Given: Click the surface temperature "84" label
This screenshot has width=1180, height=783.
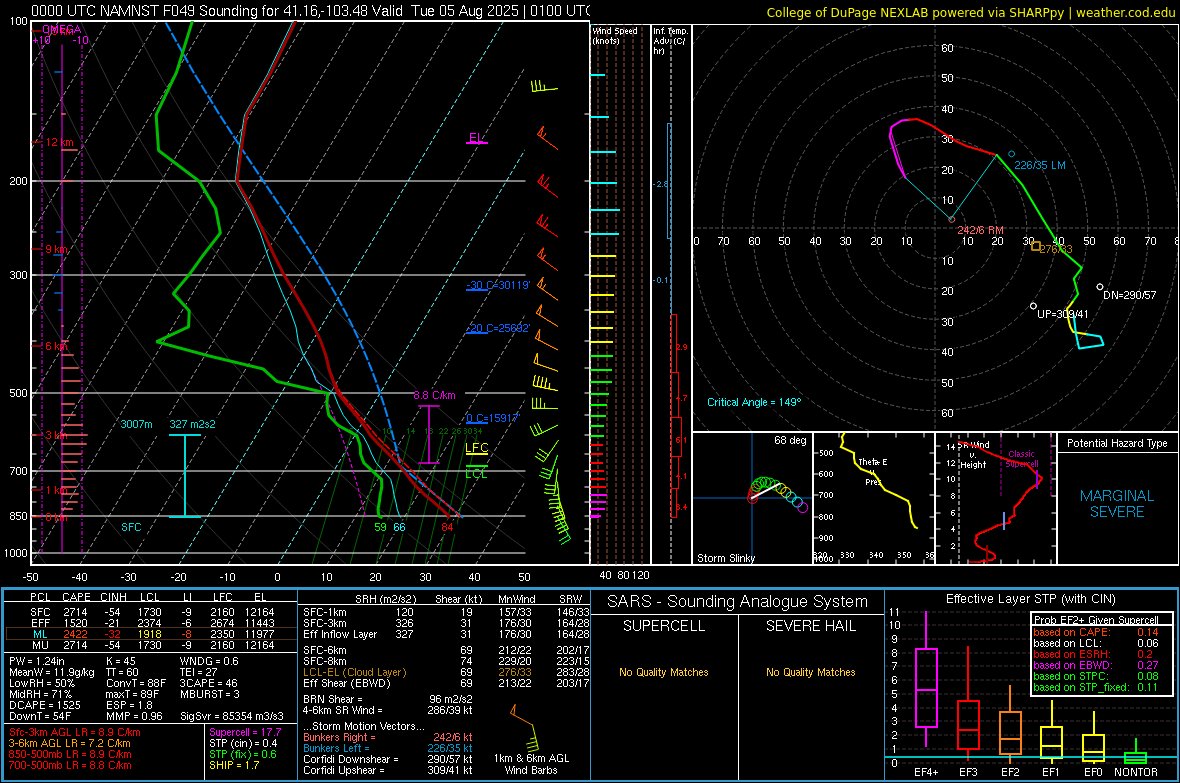Looking at the screenshot, I should tap(447, 527).
